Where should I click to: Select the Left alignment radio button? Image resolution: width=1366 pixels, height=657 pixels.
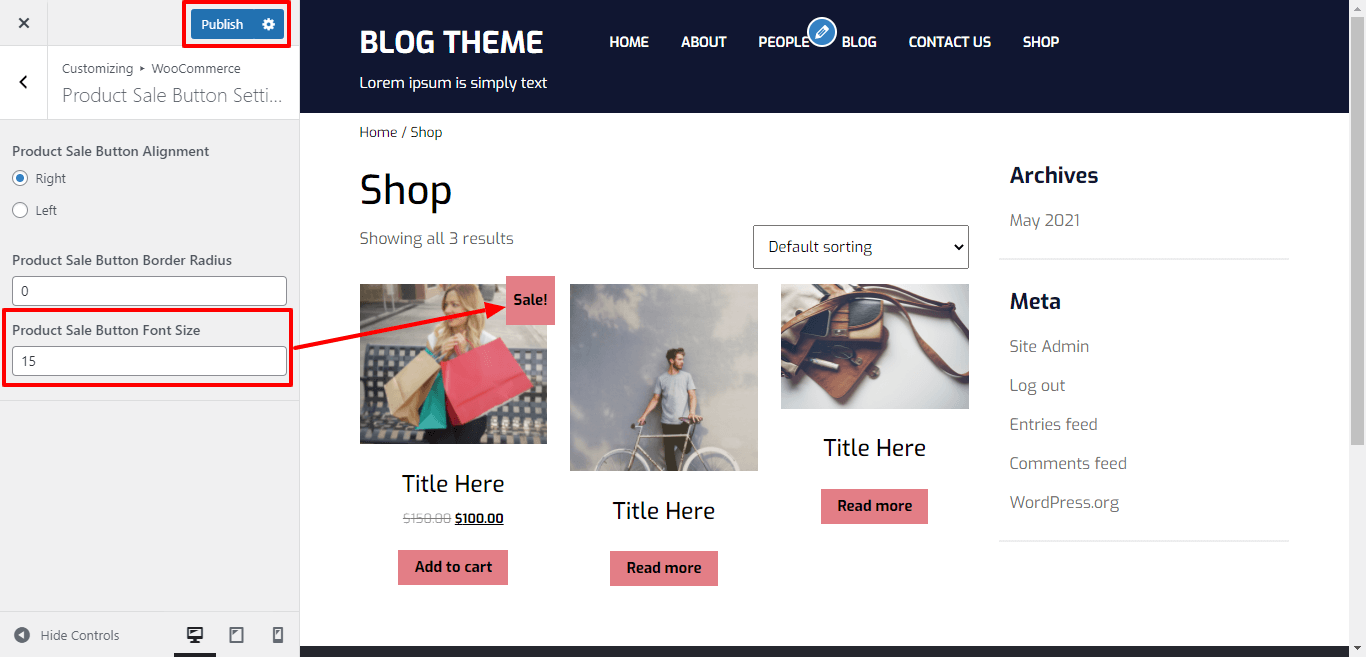tap(20, 210)
